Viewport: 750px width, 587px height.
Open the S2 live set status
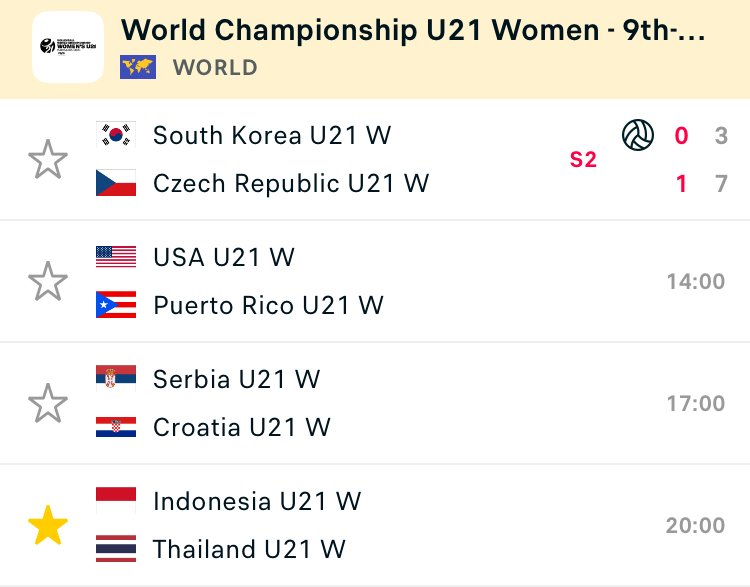583,159
